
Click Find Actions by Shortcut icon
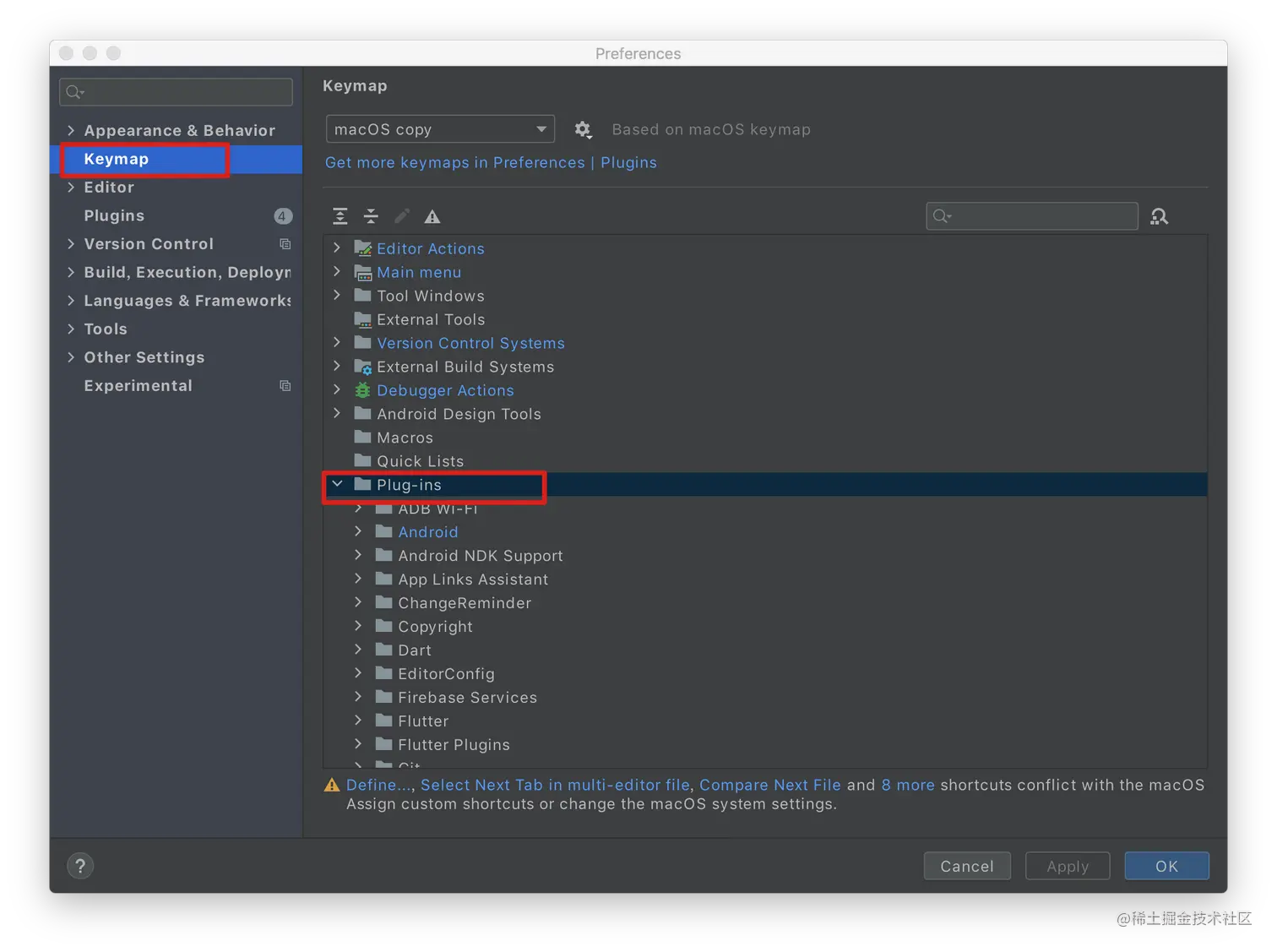coord(1160,216)
